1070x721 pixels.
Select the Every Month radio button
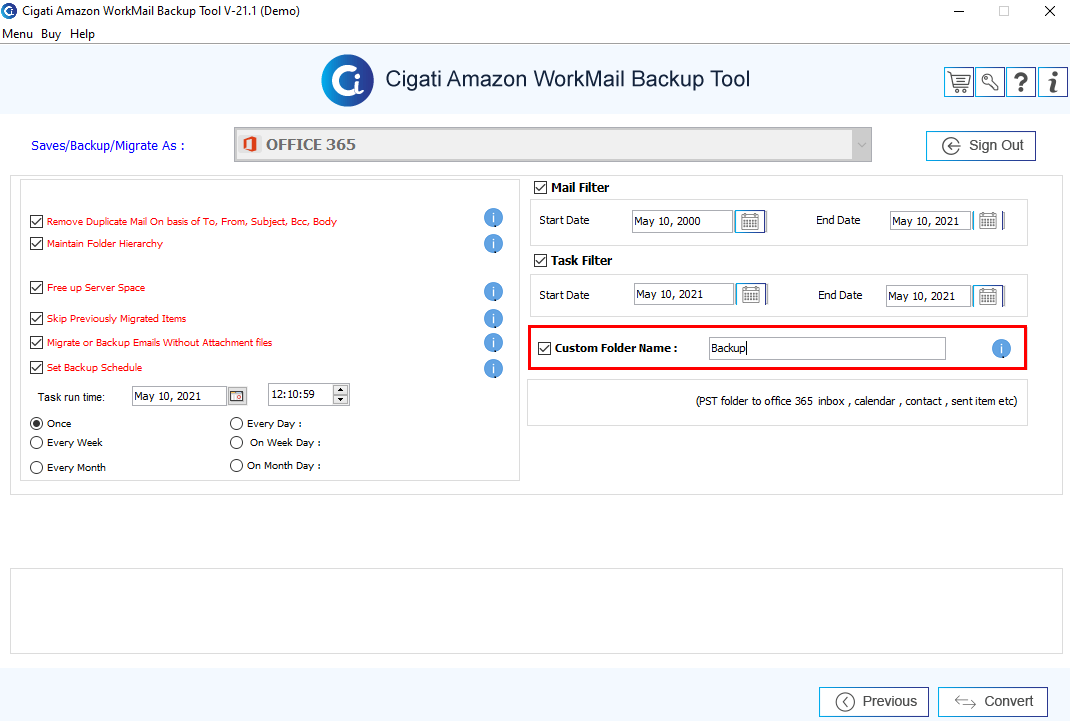[x=37, y=468]
